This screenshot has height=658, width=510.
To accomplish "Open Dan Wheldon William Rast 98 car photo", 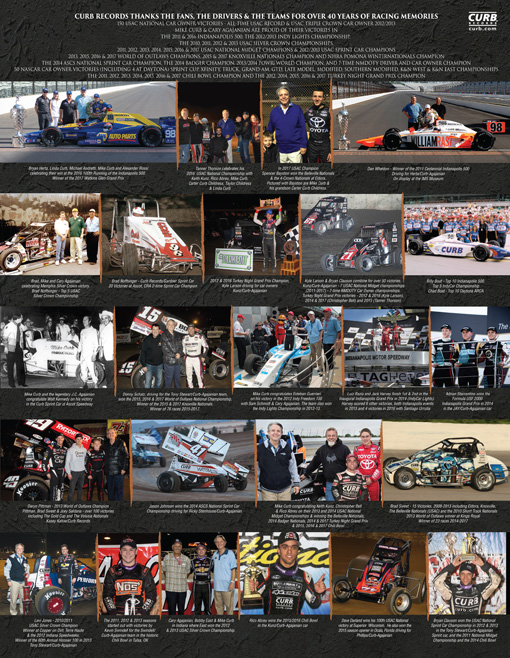I will tap(421, 122).
